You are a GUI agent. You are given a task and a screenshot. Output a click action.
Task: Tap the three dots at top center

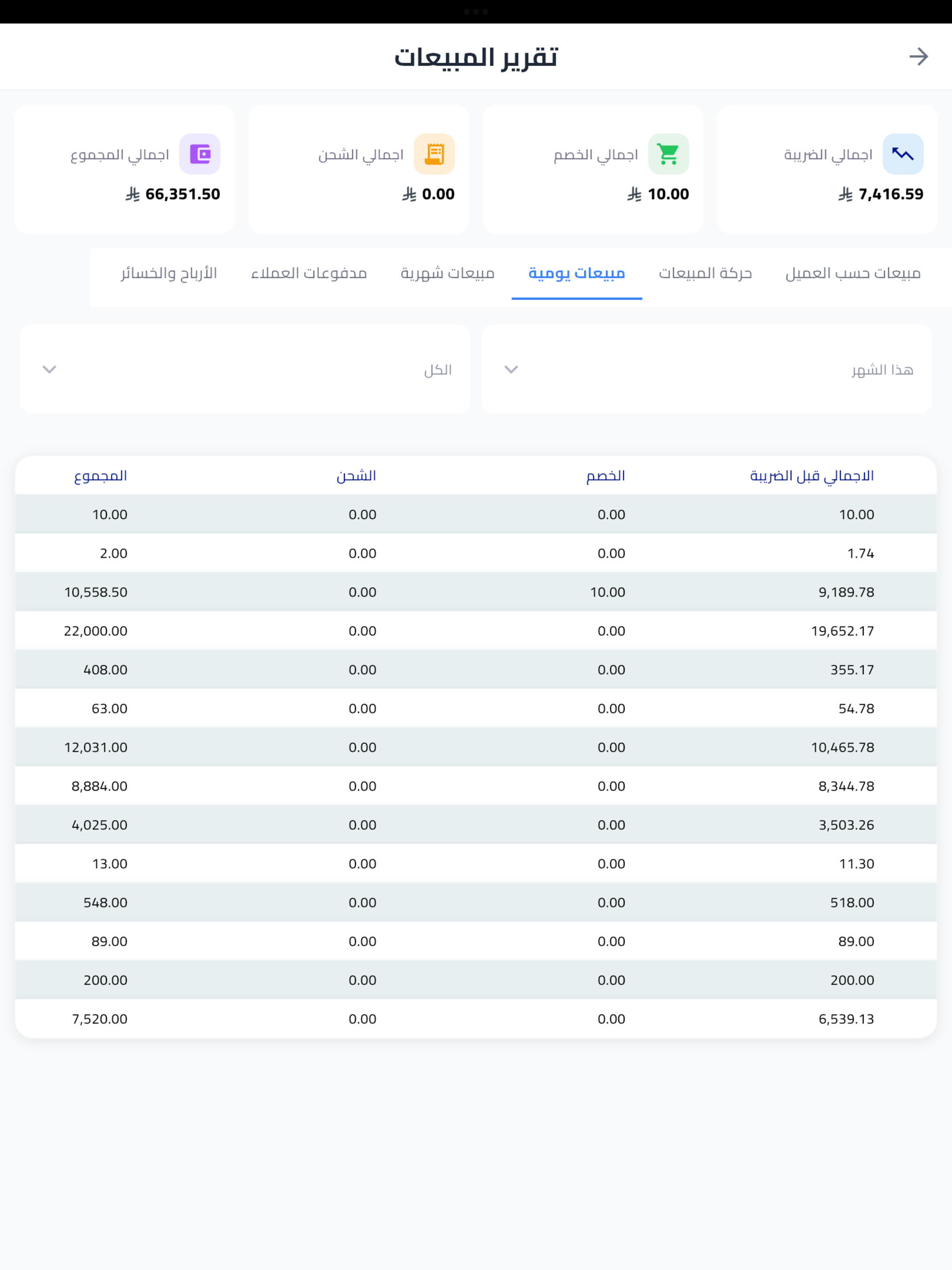[476, 12]
